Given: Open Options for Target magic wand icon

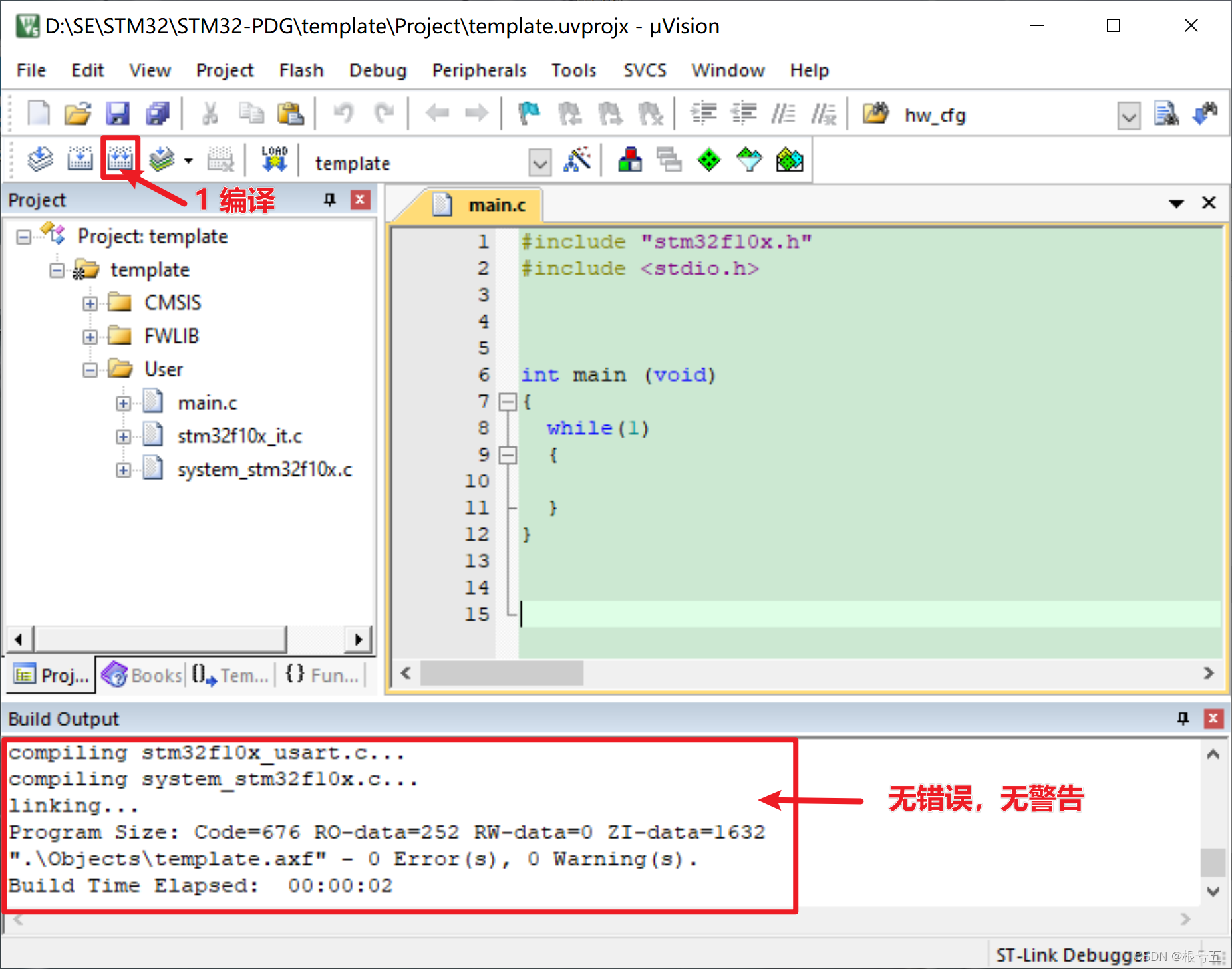Looking at the screenshot, I should coord(577,160).
